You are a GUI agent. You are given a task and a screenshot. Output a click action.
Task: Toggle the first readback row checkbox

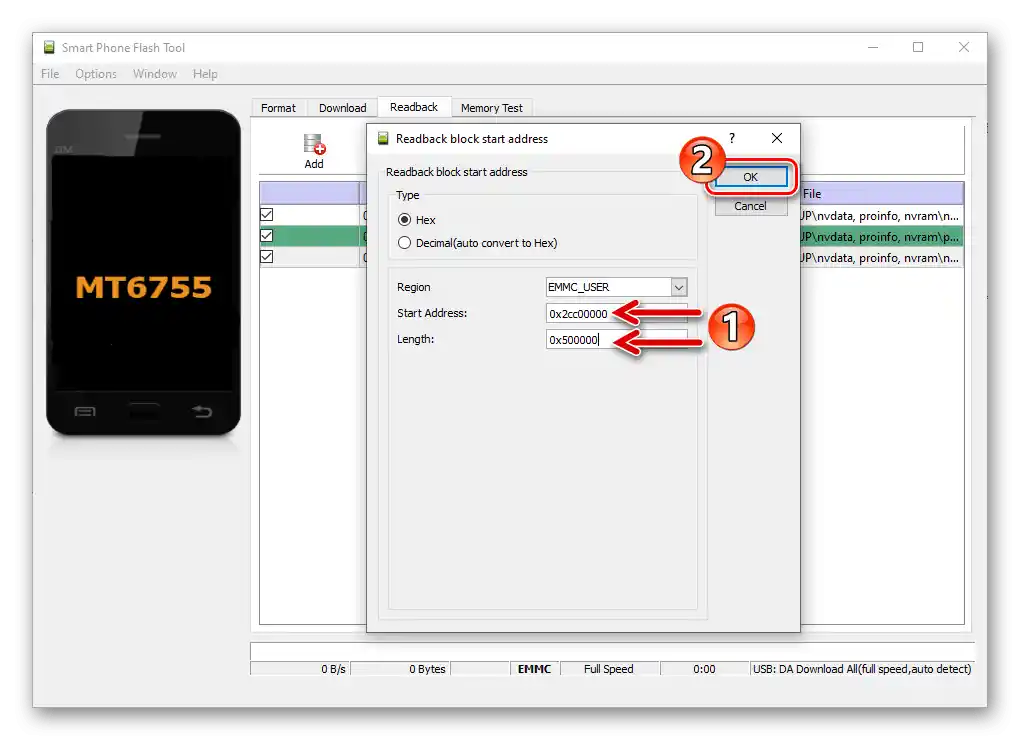pos(267,215)
